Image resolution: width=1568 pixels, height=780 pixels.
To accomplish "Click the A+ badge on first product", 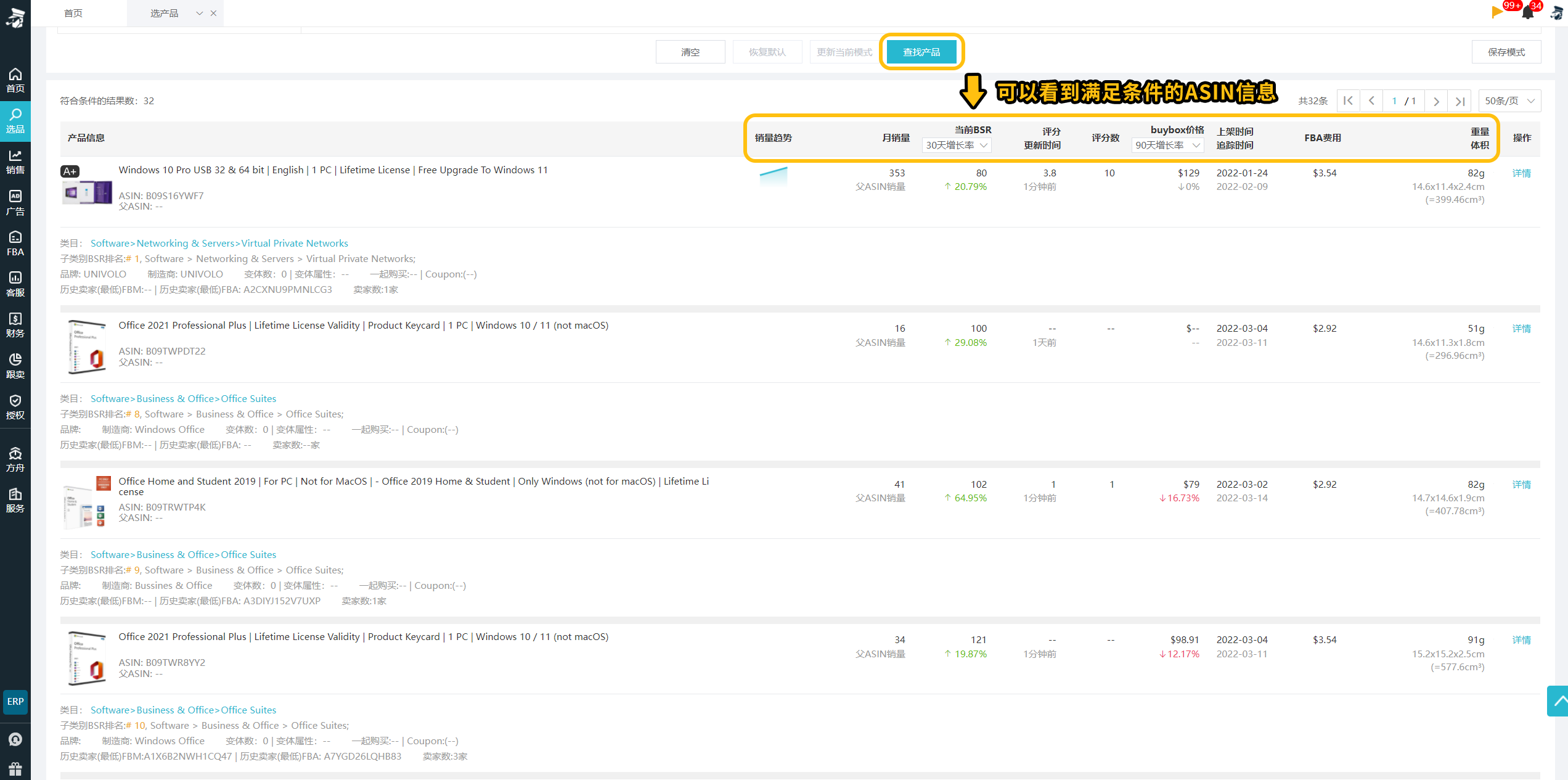I will coord(70,171).
